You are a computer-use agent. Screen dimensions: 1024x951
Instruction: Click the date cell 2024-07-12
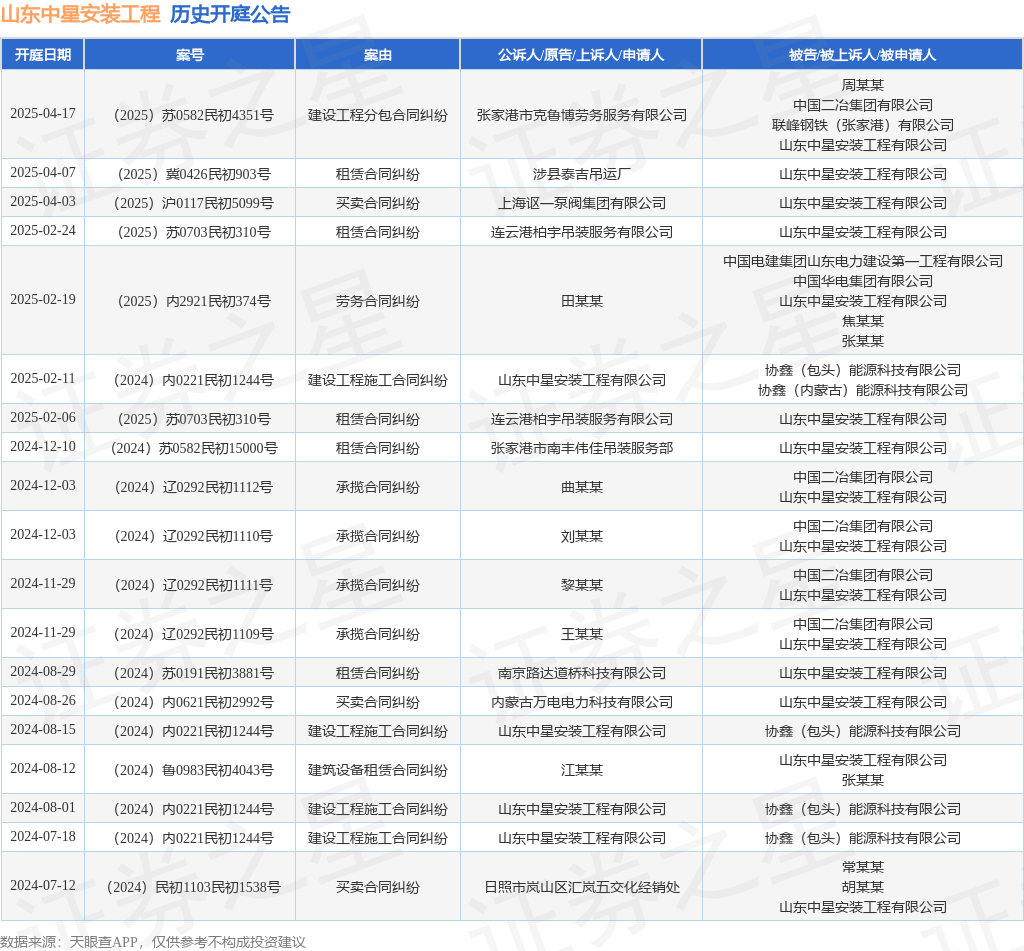click(x=43, y=886)
